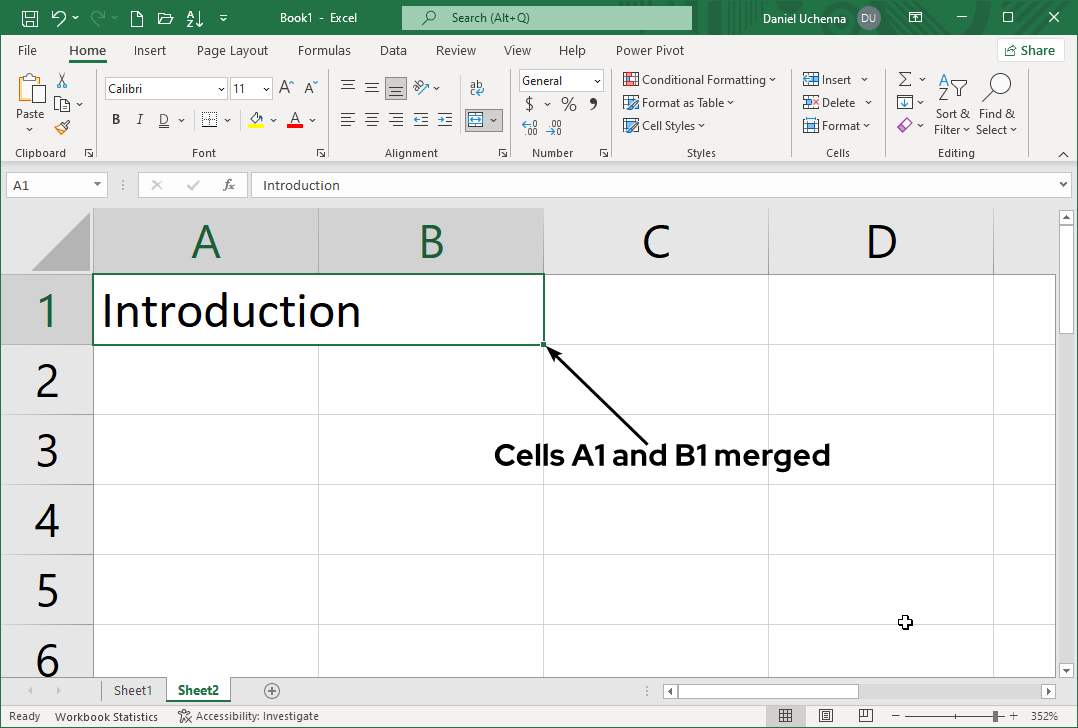The width and height of the screenshot is (1078, 728).
Task: Open the Font Color red swatch
Action: click(x=294, y=119)
